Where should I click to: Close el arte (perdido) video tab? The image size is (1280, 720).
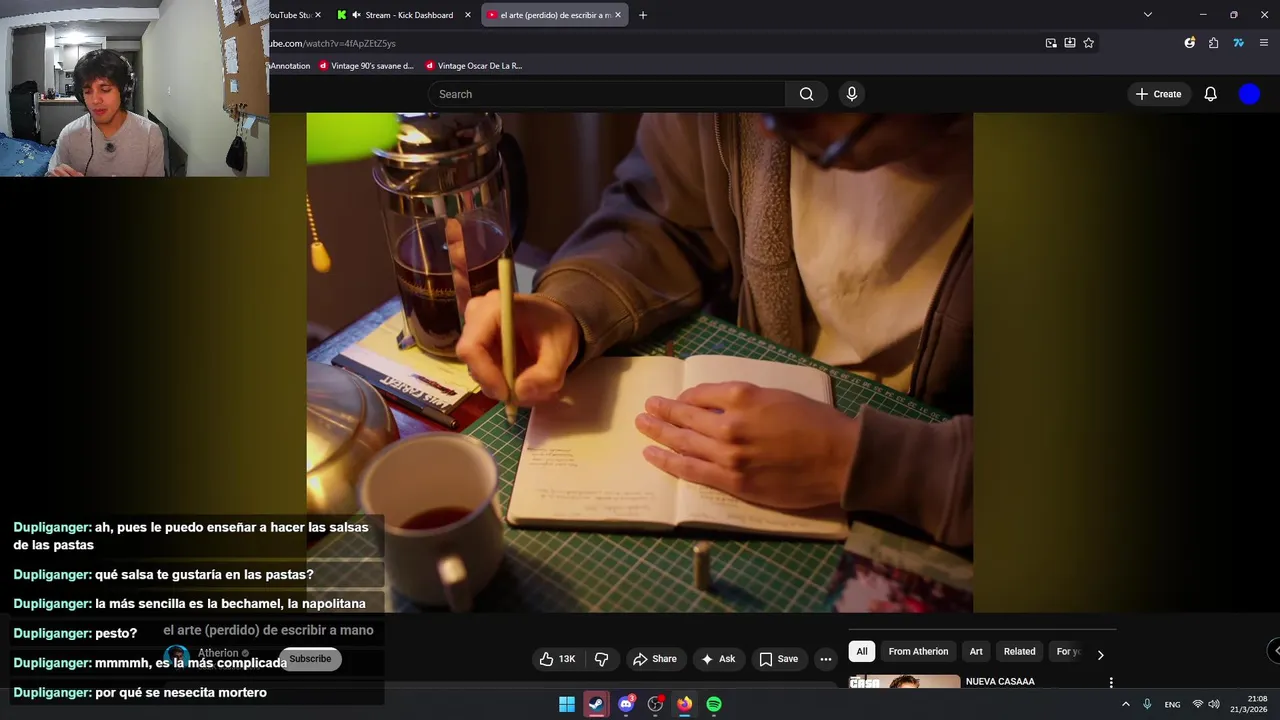coord(618,15)
